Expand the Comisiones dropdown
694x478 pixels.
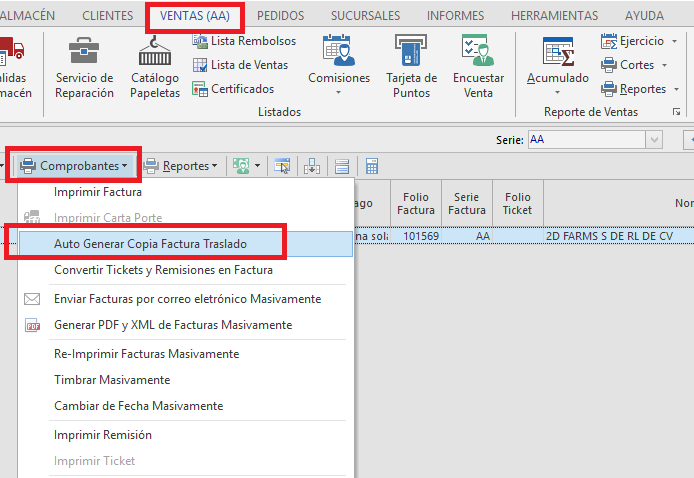(x=338, y=92)
